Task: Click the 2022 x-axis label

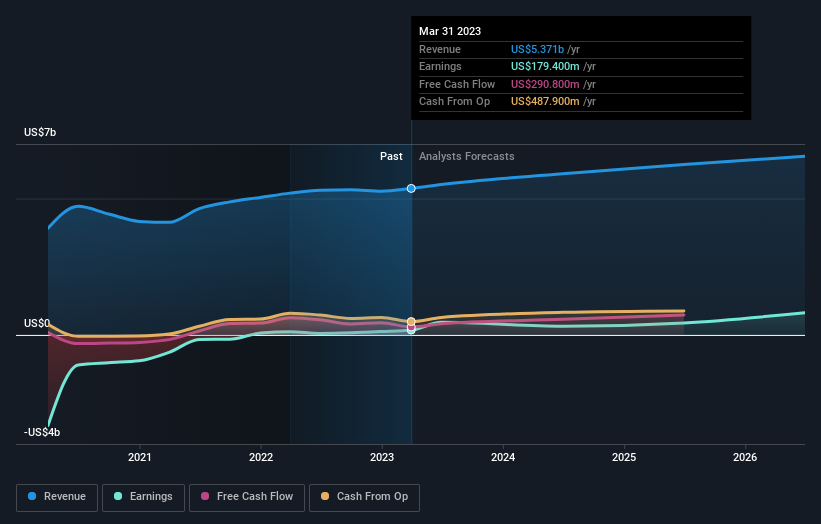Action: (x=261, y=457)
